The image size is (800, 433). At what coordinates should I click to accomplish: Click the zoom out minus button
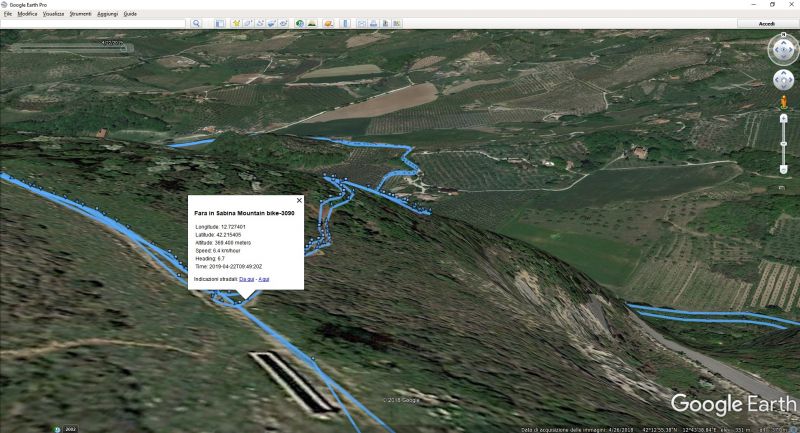coord(784,170)
